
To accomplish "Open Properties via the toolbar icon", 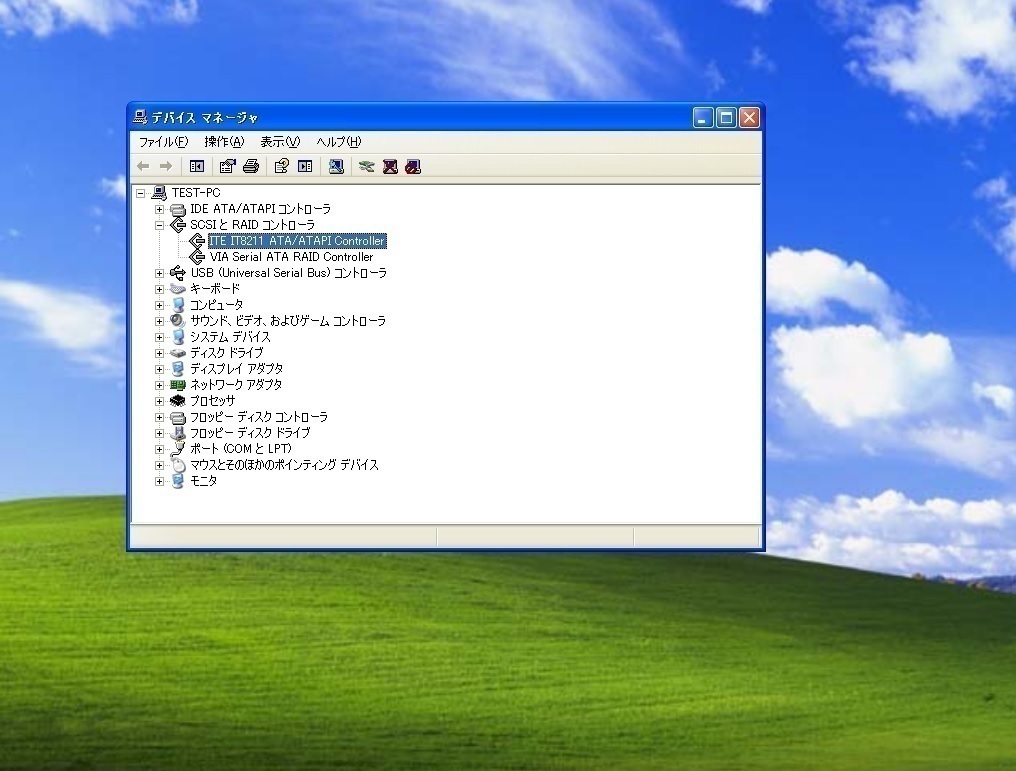I will 227,167.
